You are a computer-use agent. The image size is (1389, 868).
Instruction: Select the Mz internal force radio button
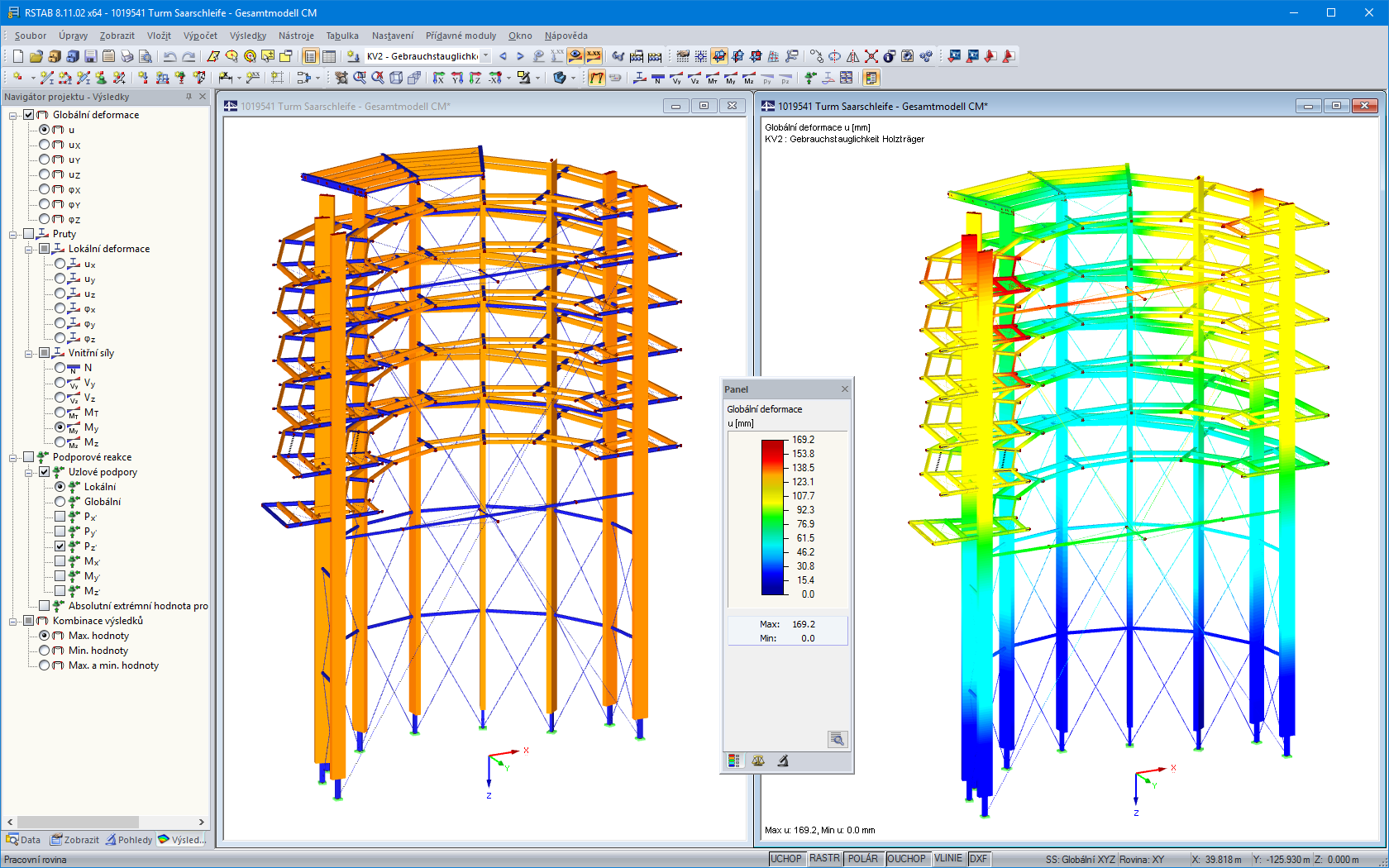tap(60, 442)
